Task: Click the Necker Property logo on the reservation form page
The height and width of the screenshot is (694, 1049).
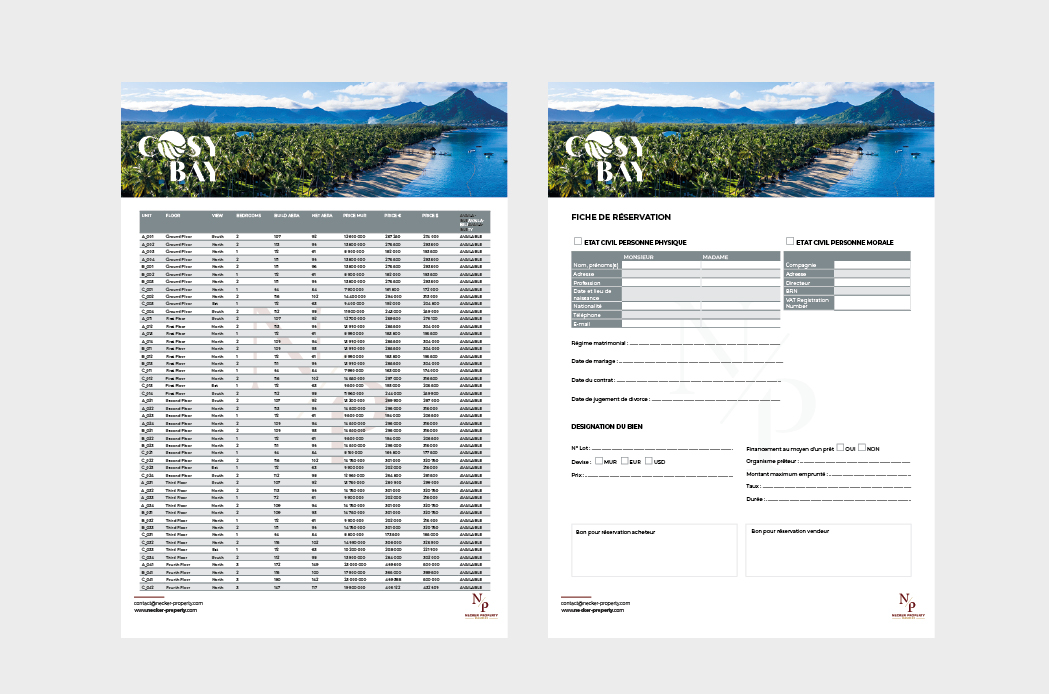Action: pyautogui.click(x=908, y=606)
